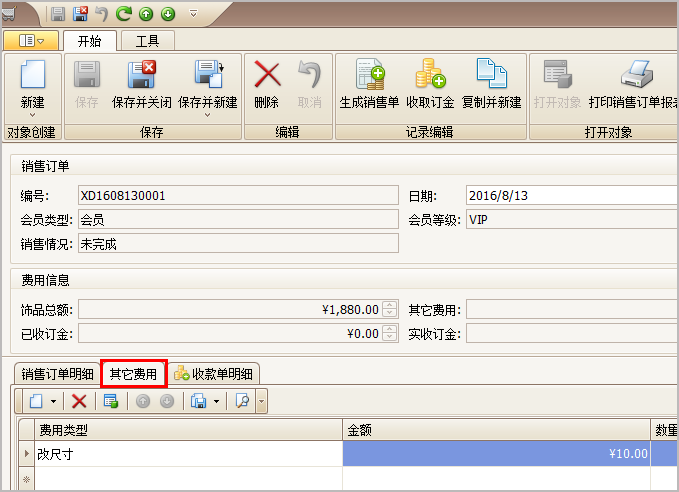The image size is (679, 492).
Task: Decrease 已收订金 with spinner down arrow
Action: (390, 338)
